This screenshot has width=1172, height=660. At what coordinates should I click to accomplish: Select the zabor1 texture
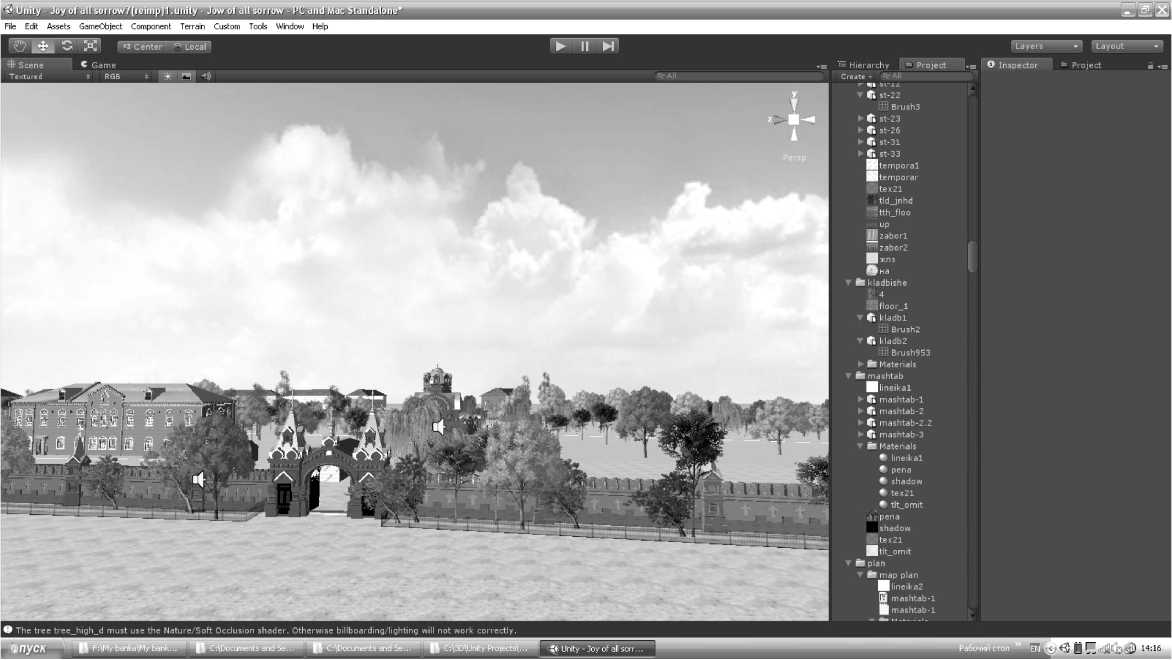(887, 235)
